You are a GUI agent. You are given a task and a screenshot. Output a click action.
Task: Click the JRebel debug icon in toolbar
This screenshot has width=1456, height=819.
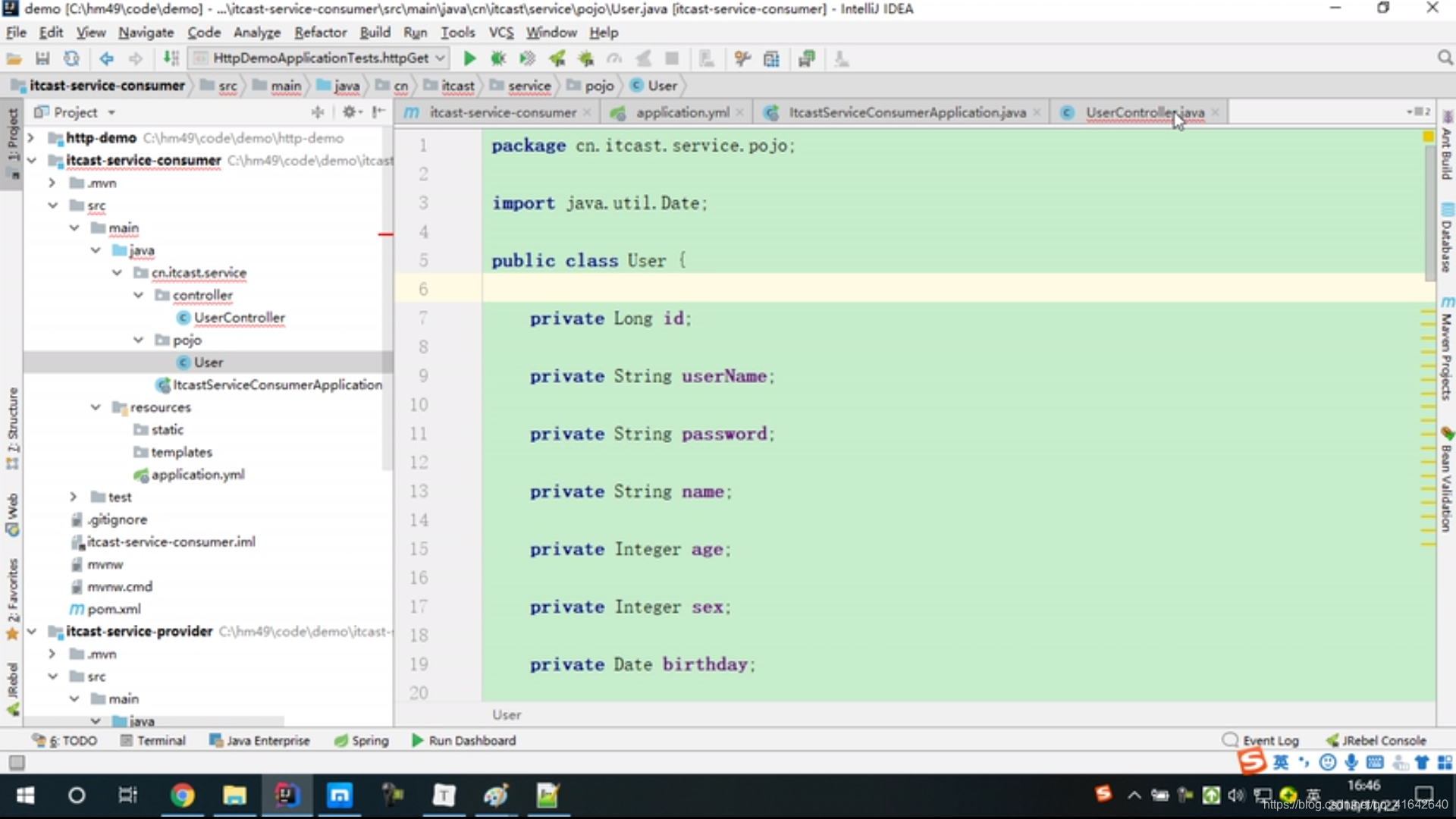pyautogui.click(x=585, y=58)
